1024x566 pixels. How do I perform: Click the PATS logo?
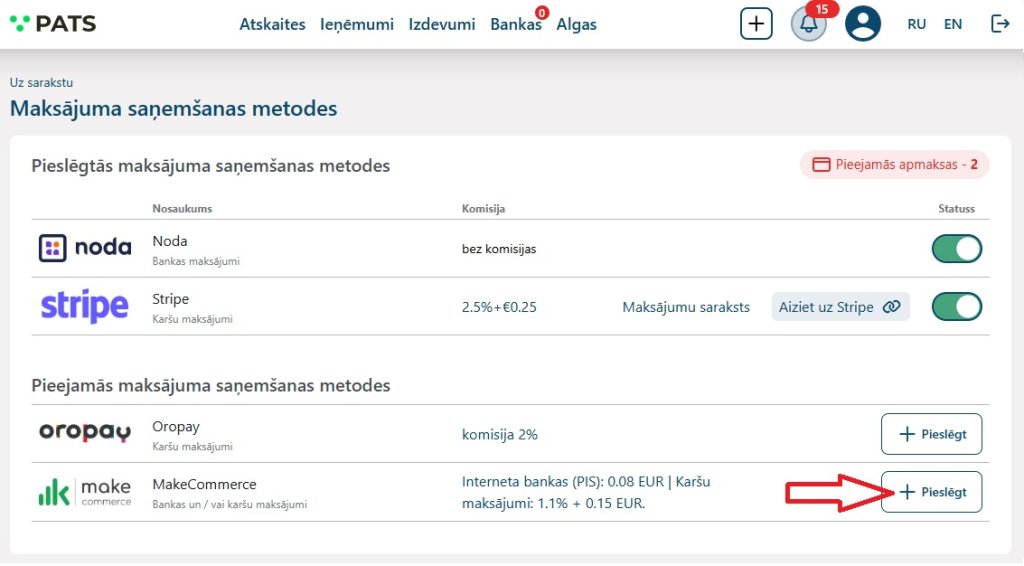click(x=53, y=24)
